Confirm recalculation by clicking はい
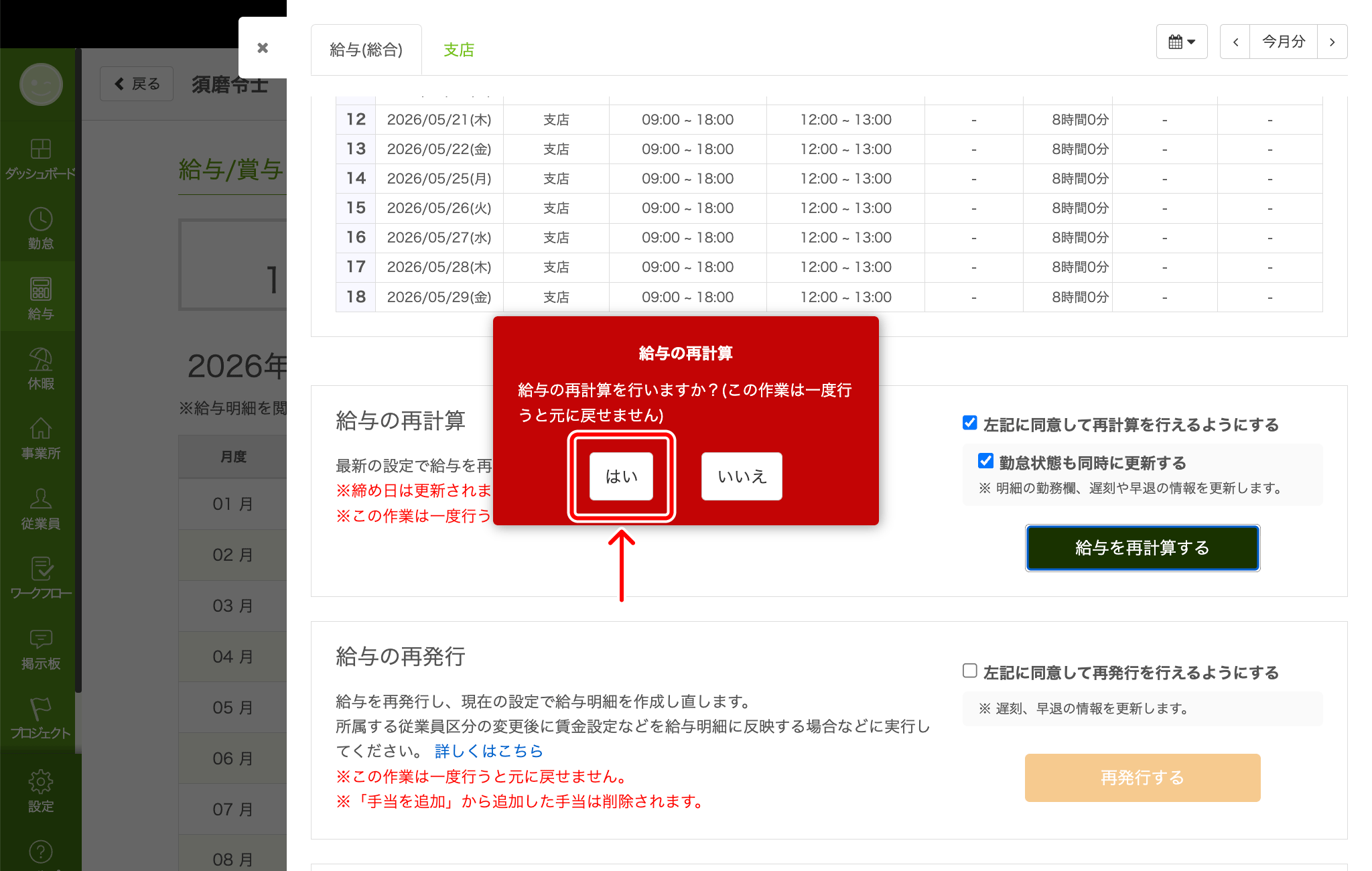The width and height of the screenshot is (1372, 871). [x=621, y=476]
